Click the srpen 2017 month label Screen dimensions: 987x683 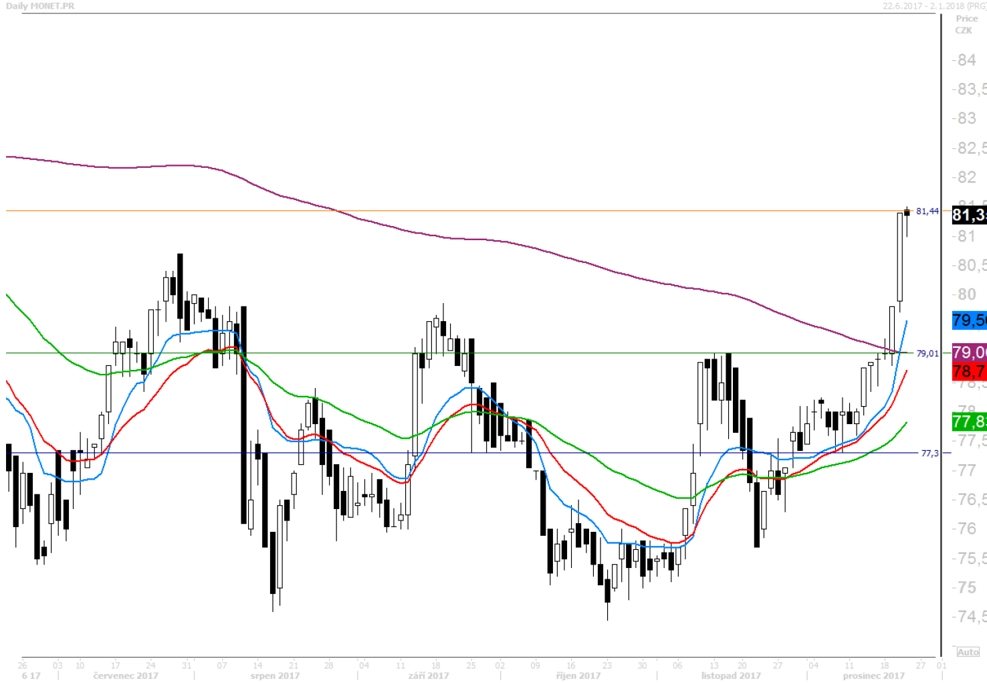click(x=274, y=675)
